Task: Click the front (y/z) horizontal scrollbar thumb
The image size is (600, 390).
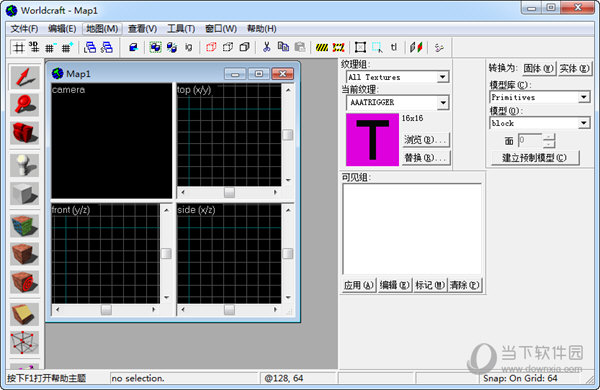Action: tap(106, 310)
